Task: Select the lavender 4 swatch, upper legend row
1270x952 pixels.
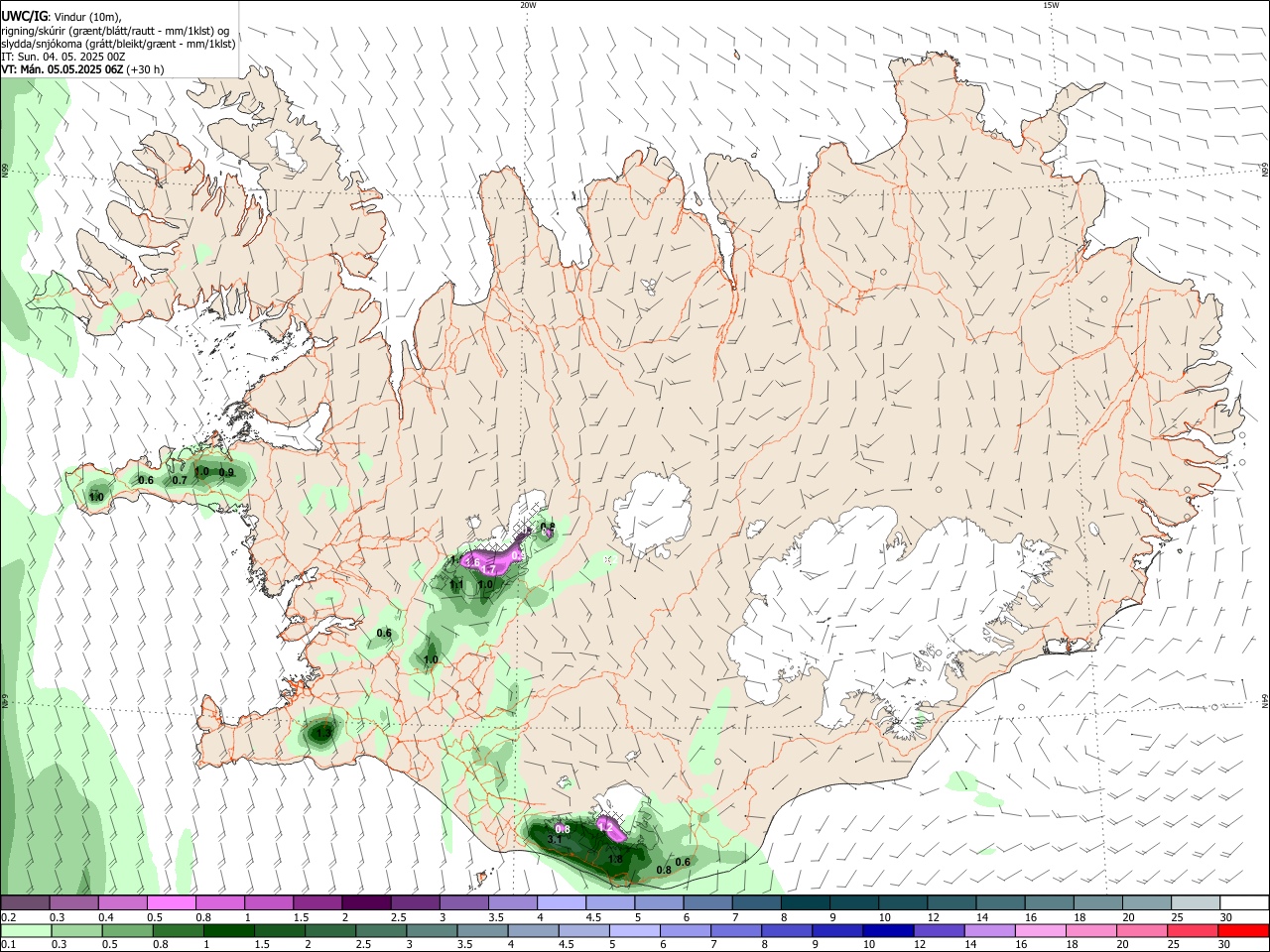Action: coord(561,903)
